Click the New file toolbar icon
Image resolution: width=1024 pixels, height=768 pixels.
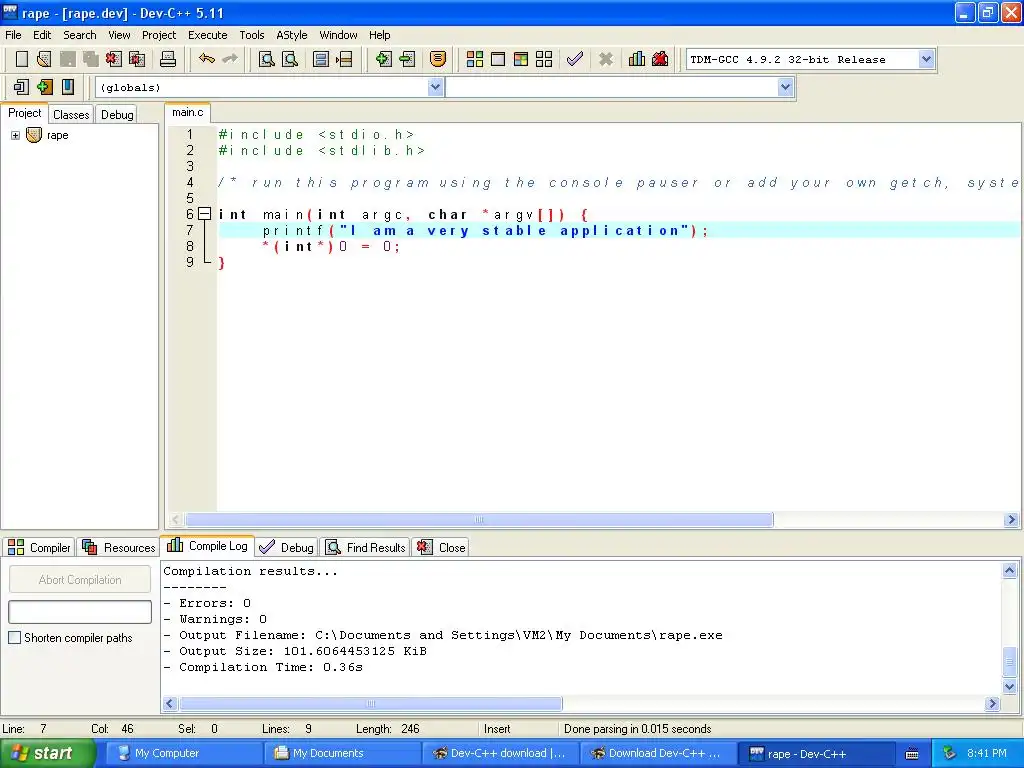coord(22,59)
